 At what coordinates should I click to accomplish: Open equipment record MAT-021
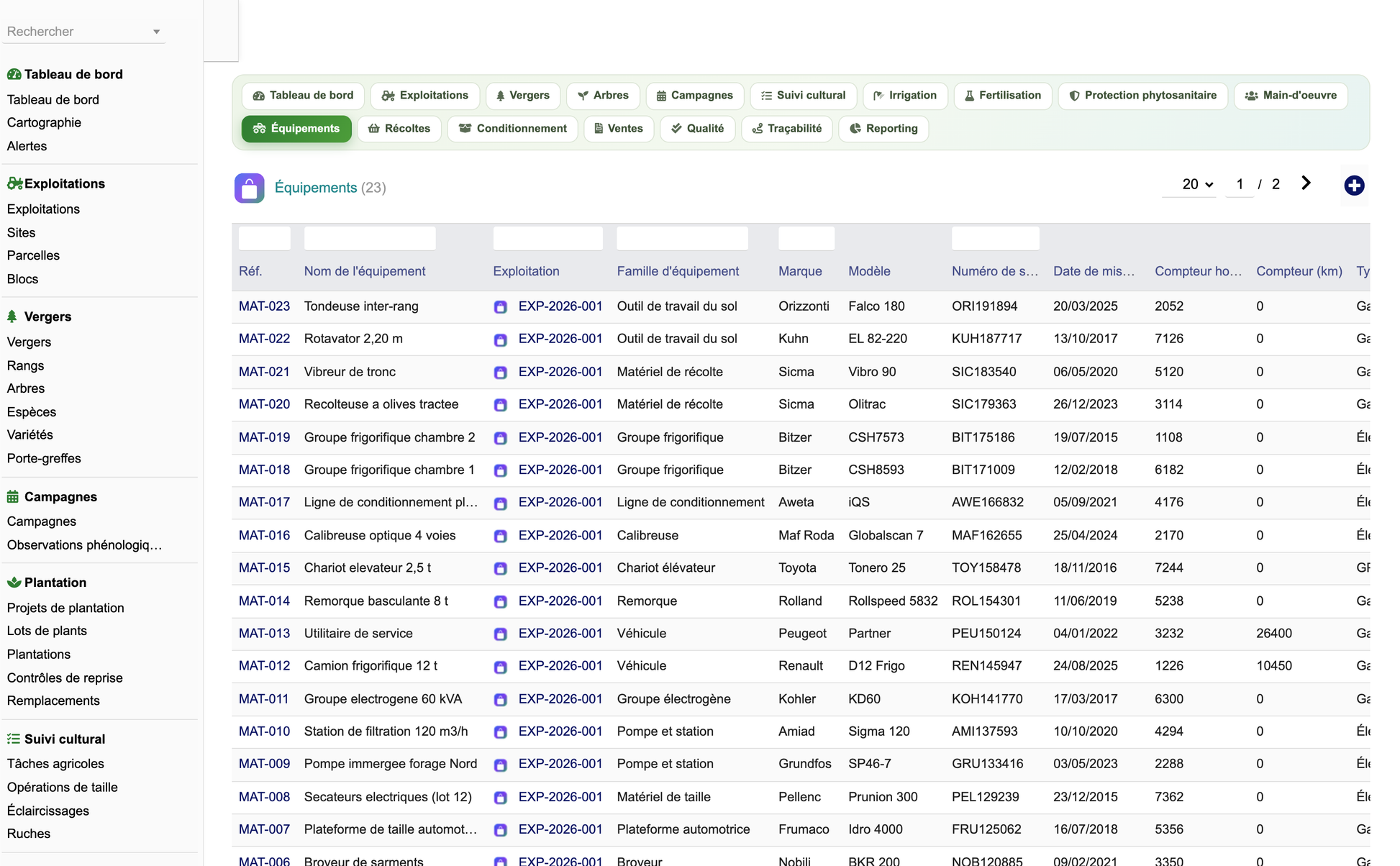tap(264, 372)
